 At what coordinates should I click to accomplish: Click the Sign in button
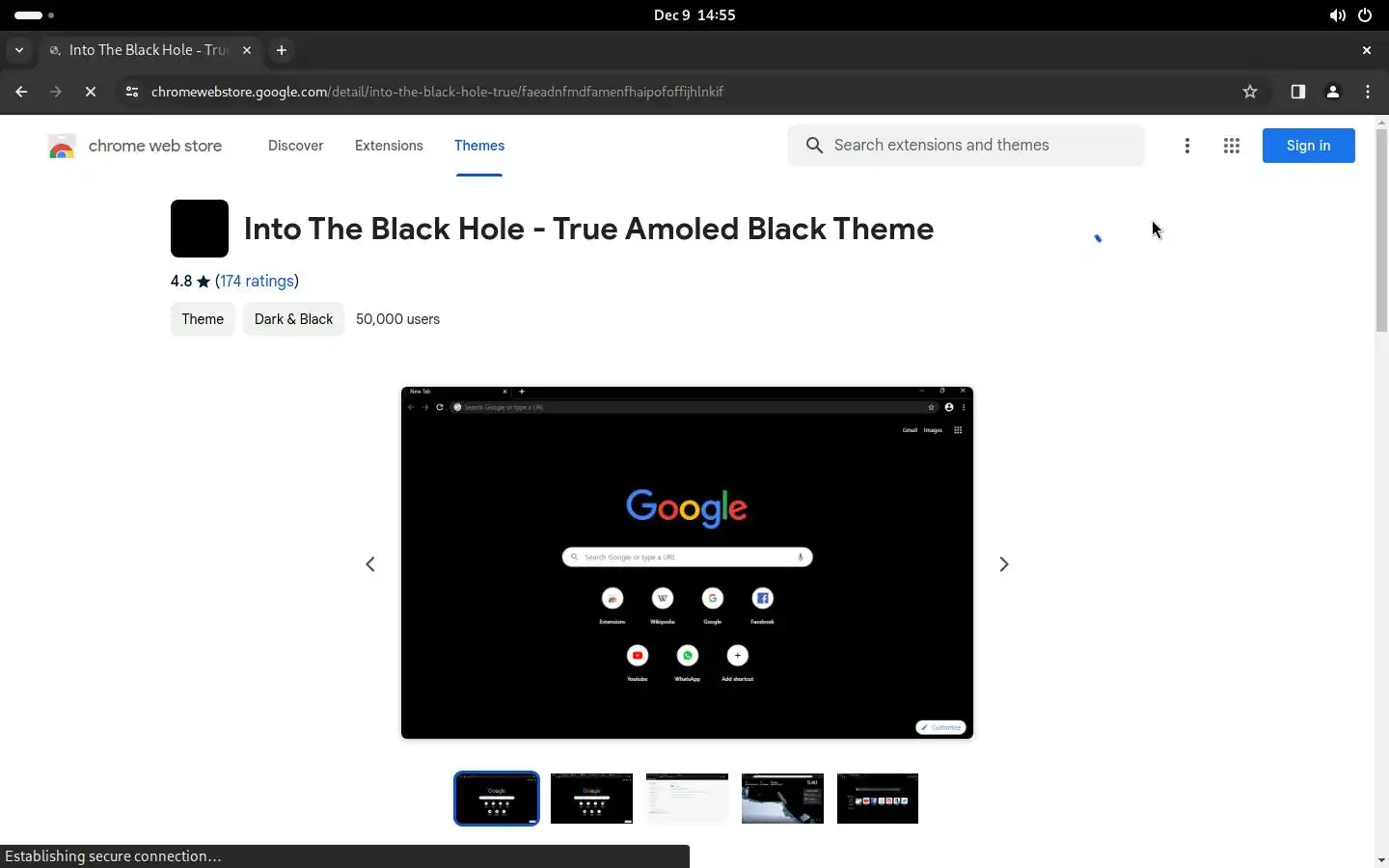1309,146
